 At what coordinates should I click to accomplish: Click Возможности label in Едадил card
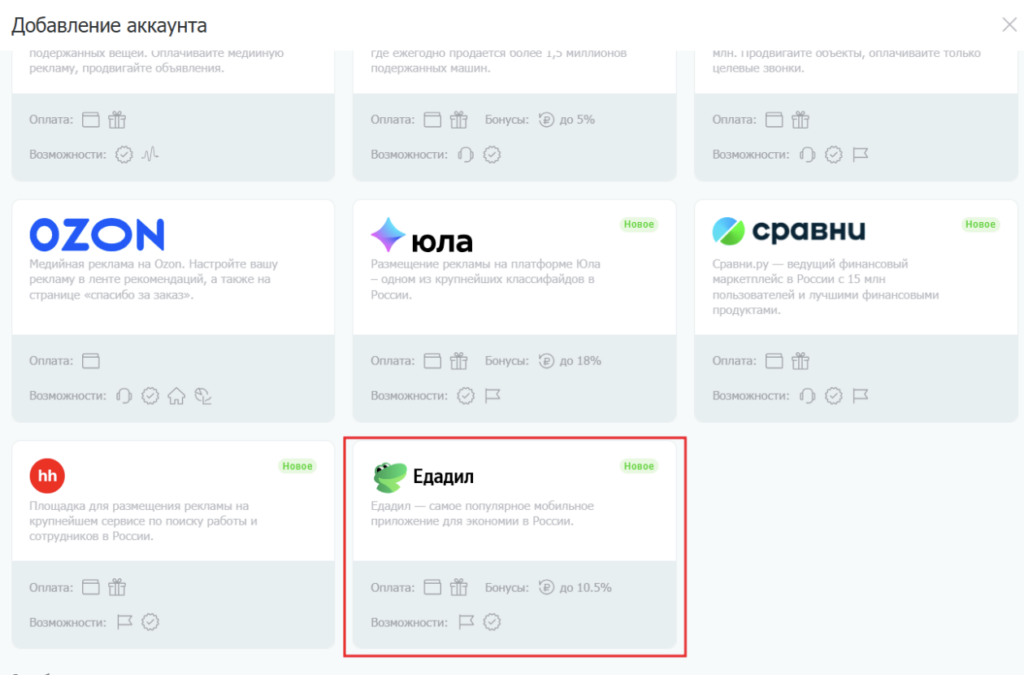(x=409, y=622)
